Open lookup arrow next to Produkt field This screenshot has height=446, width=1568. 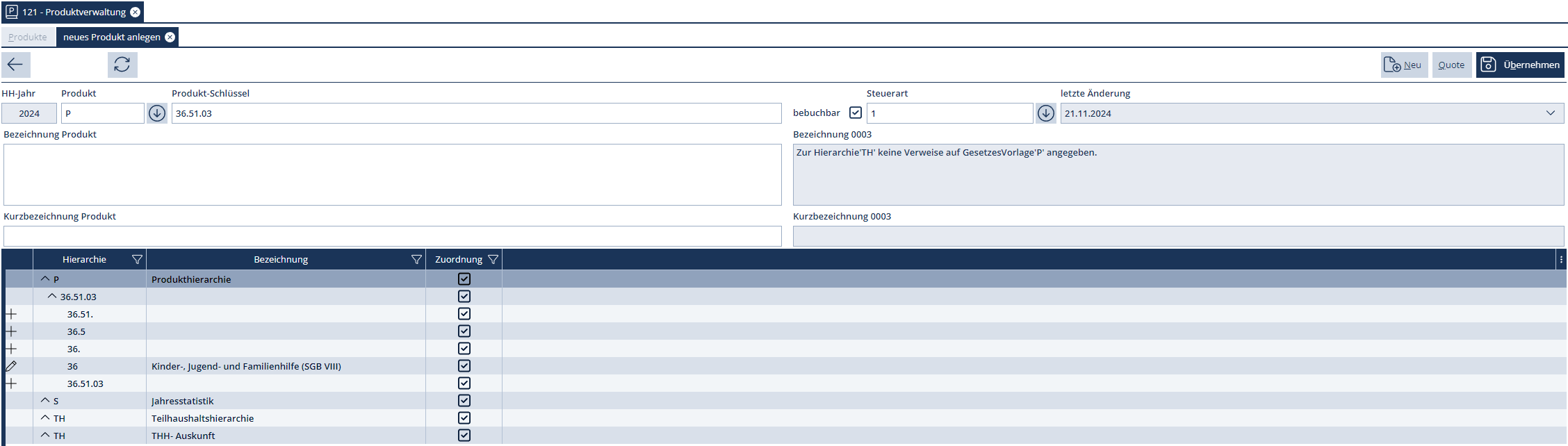[157, 113]
